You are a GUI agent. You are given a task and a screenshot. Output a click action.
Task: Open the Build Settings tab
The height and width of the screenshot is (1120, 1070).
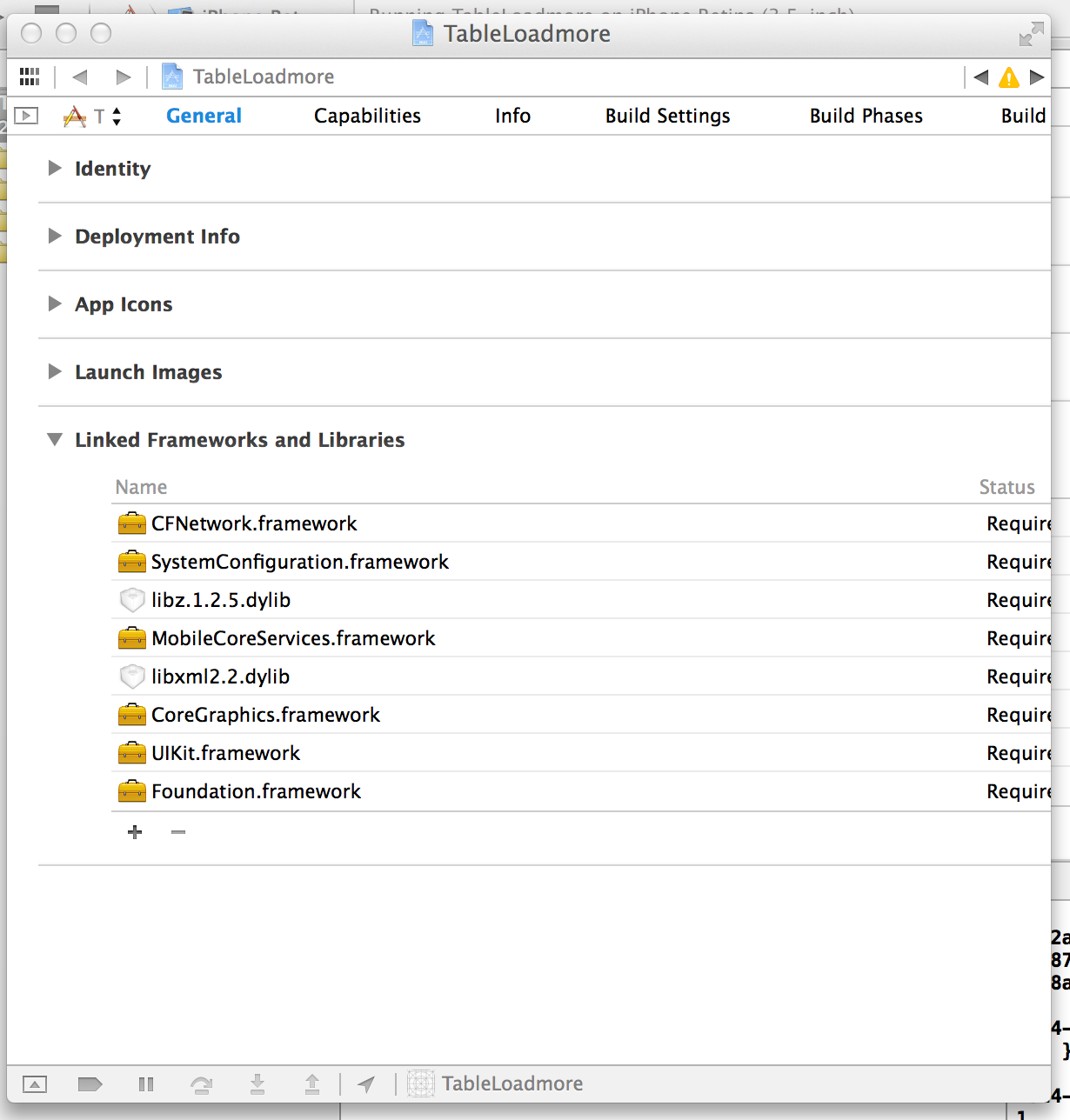(x=667, y=116)
